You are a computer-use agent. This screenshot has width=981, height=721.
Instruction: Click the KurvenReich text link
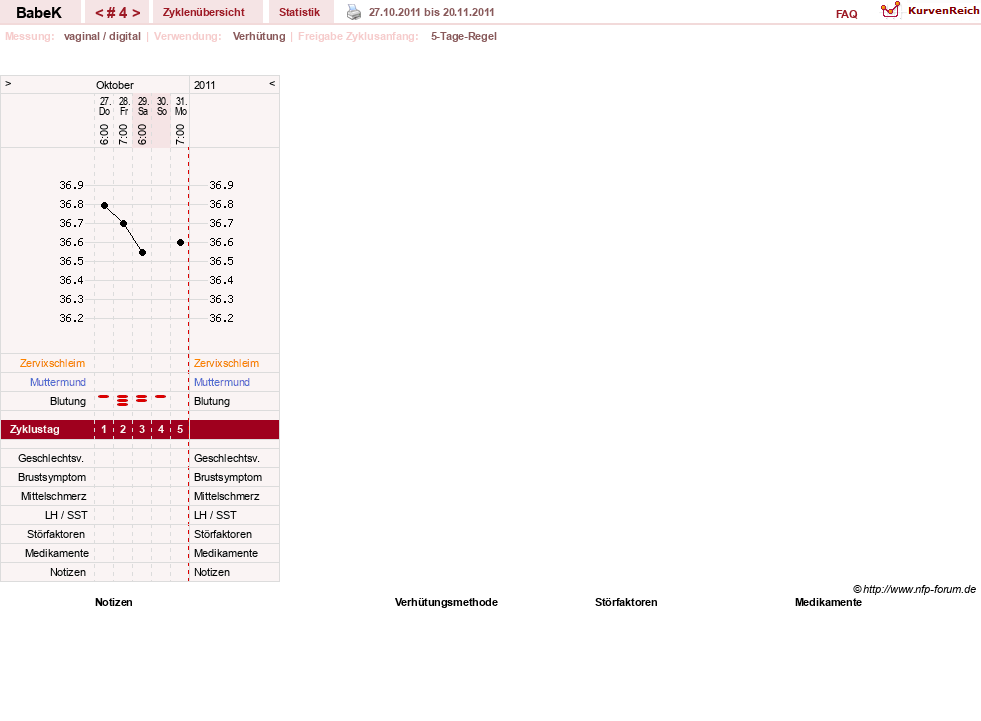(943, 11)
